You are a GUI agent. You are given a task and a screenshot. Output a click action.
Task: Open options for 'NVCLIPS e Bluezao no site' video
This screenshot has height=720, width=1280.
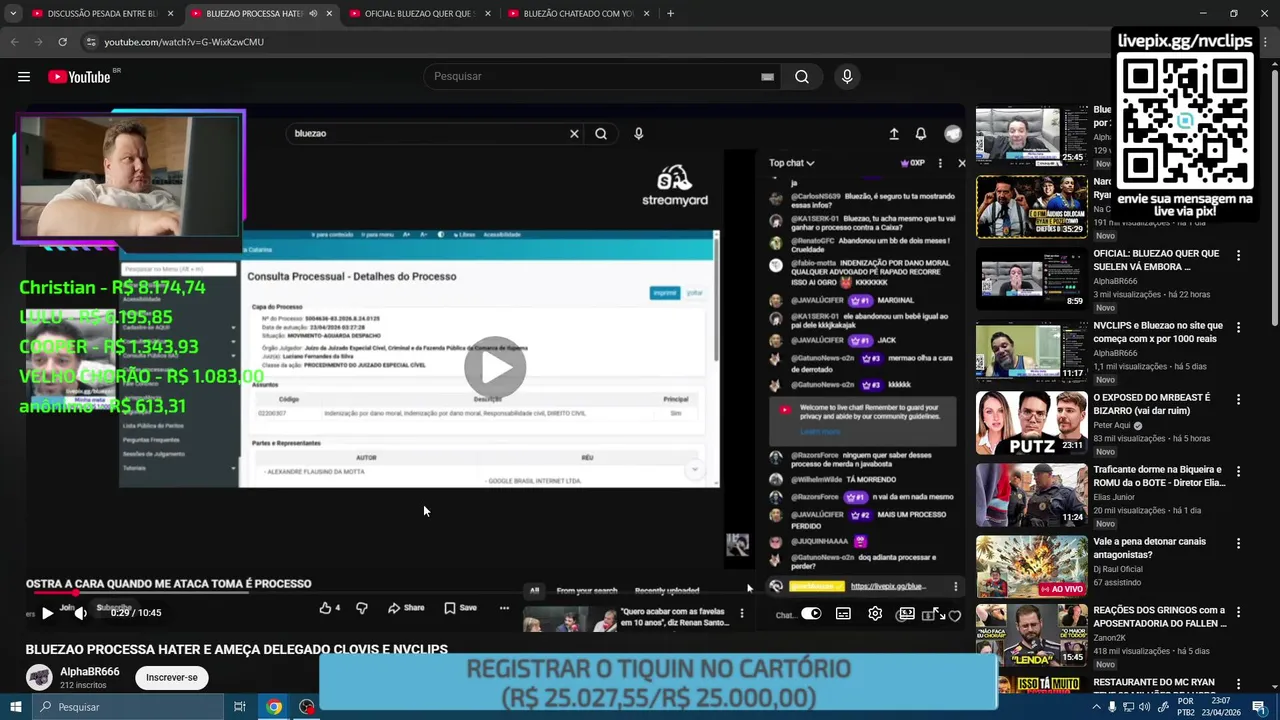(x=1238, y=328)
